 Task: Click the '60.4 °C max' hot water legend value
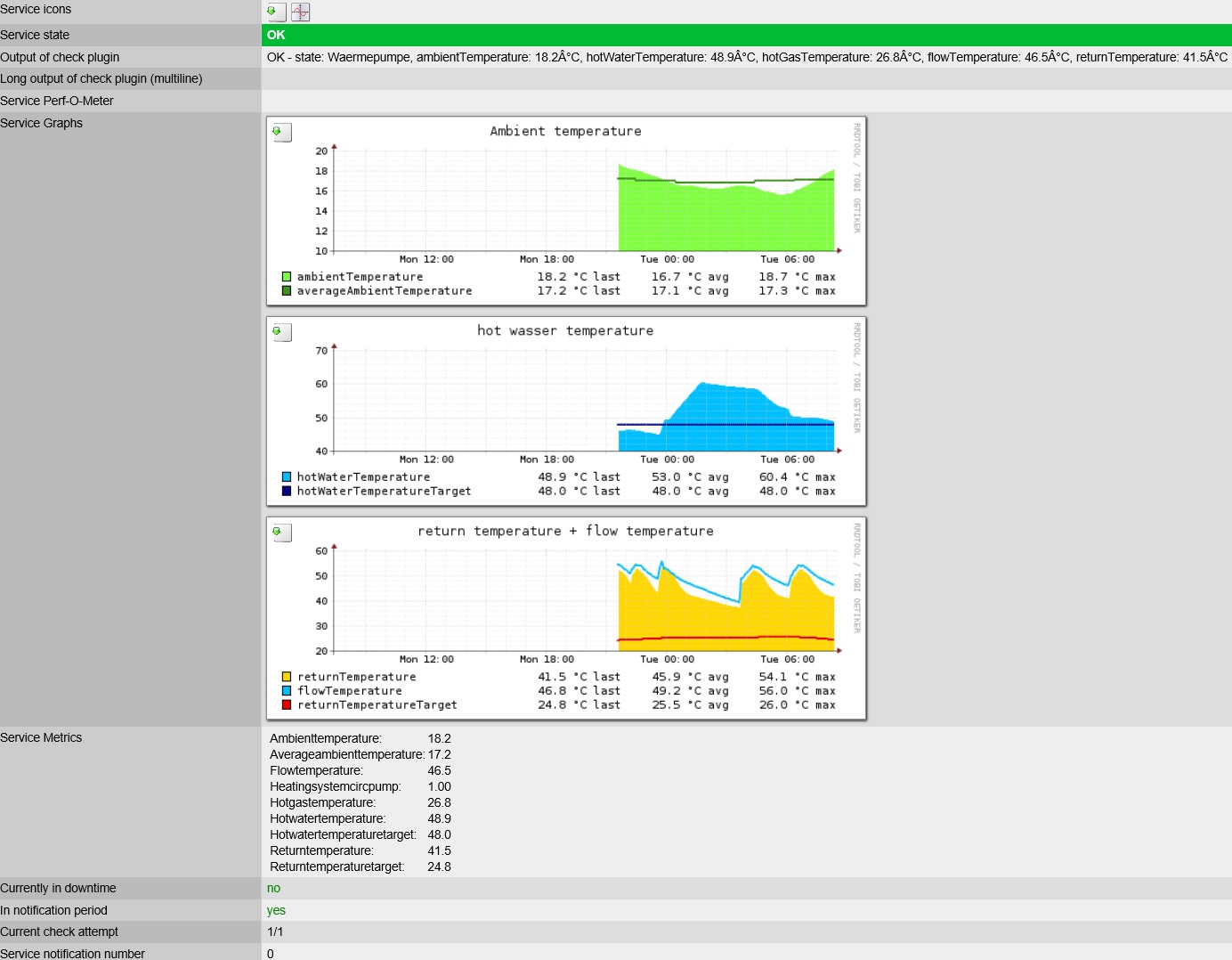click(798, 477)
